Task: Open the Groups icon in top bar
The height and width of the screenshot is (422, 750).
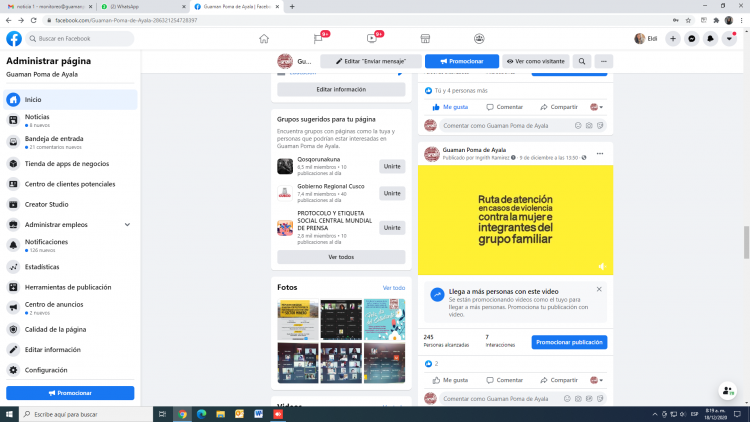Action: 479,39
